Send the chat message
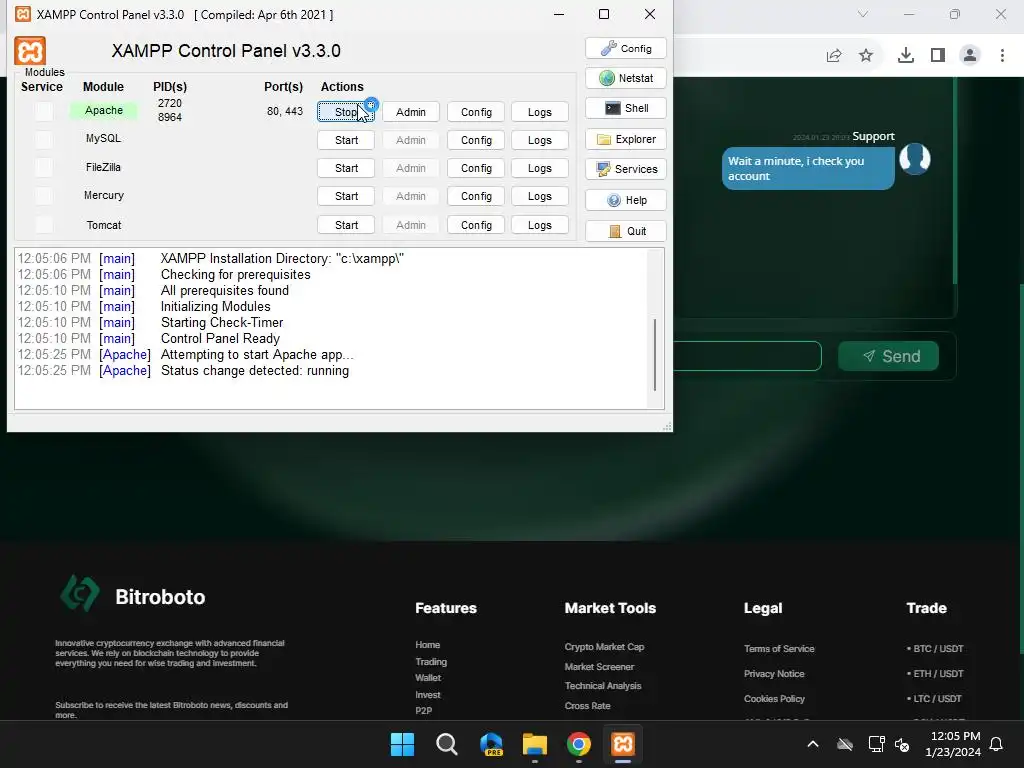Image resolution: width=1024 pixels, height=768 pixels. 889,356
